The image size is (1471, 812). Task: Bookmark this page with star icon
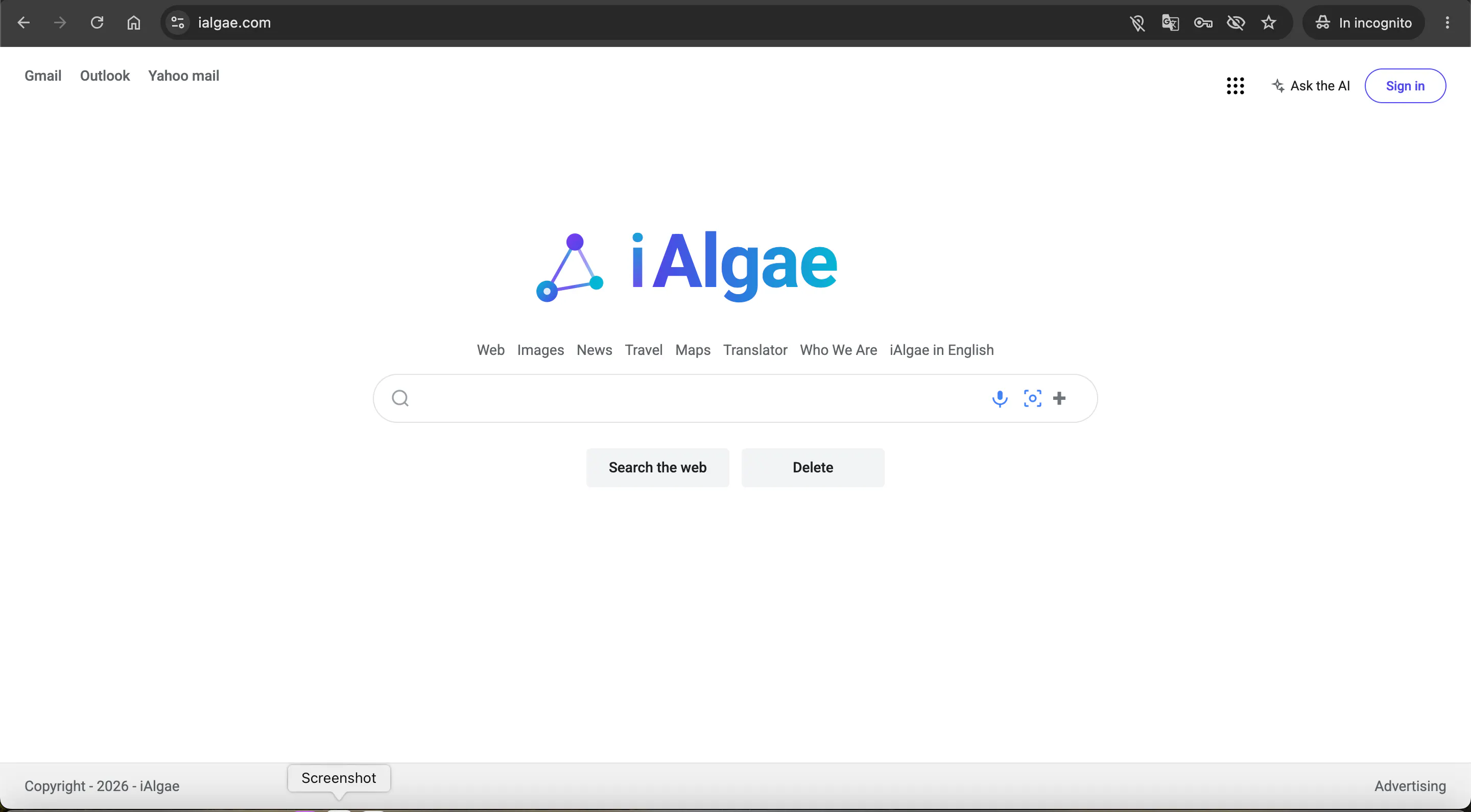click(1268, 23)
